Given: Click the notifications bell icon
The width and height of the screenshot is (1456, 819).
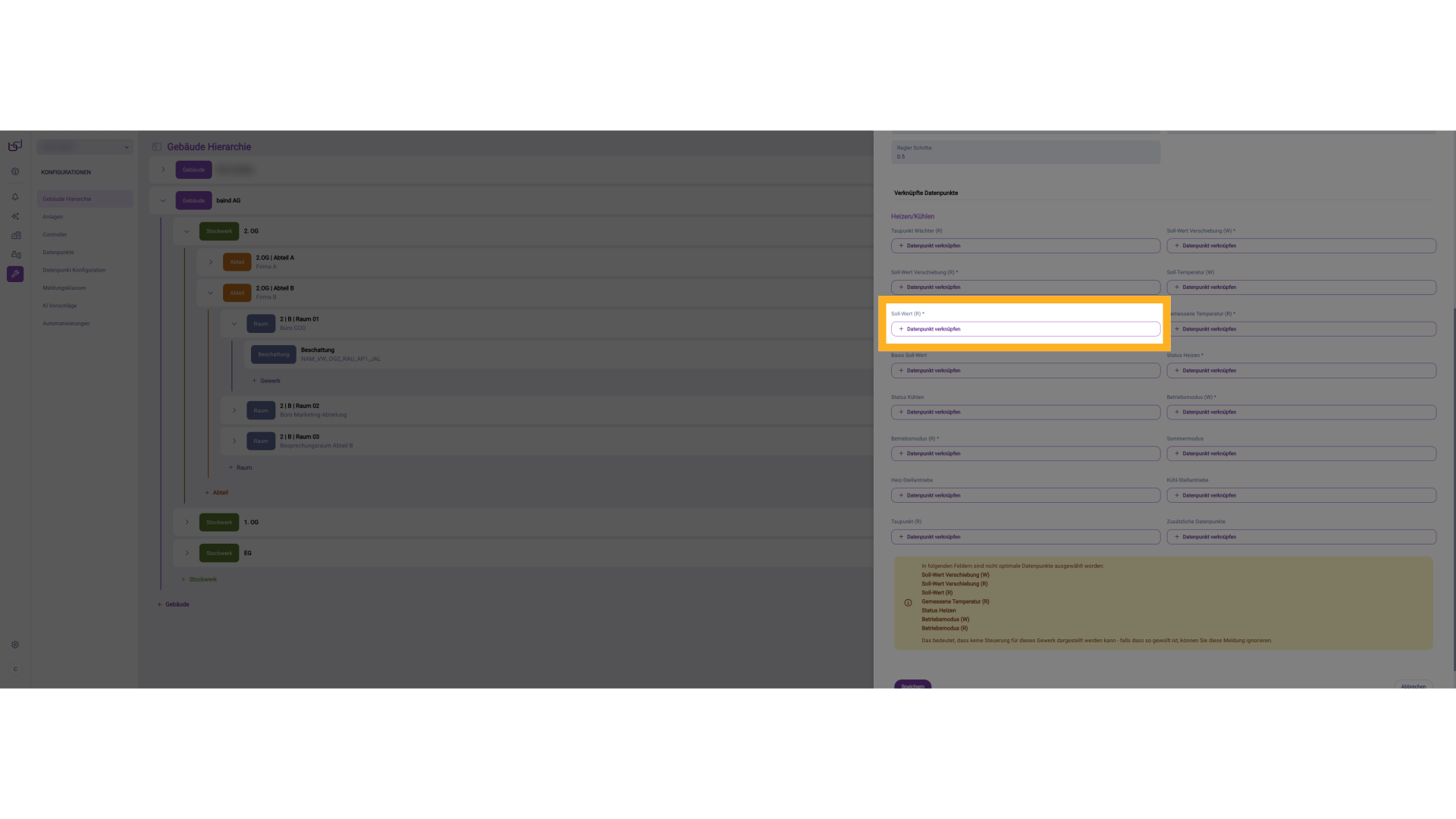Looking at the screenshot, I should [x=15, y=197].
